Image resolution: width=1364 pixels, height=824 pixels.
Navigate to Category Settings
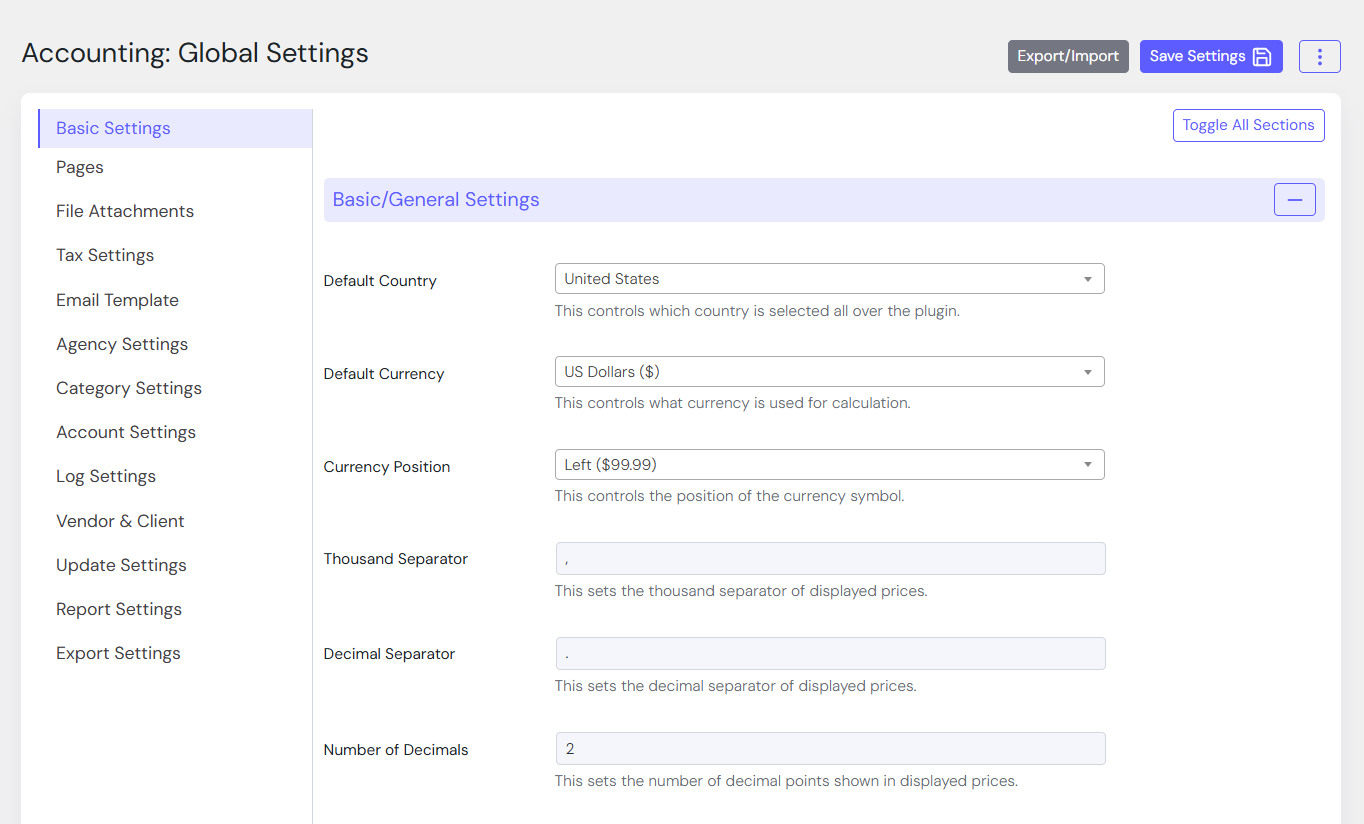click(129, 389)
